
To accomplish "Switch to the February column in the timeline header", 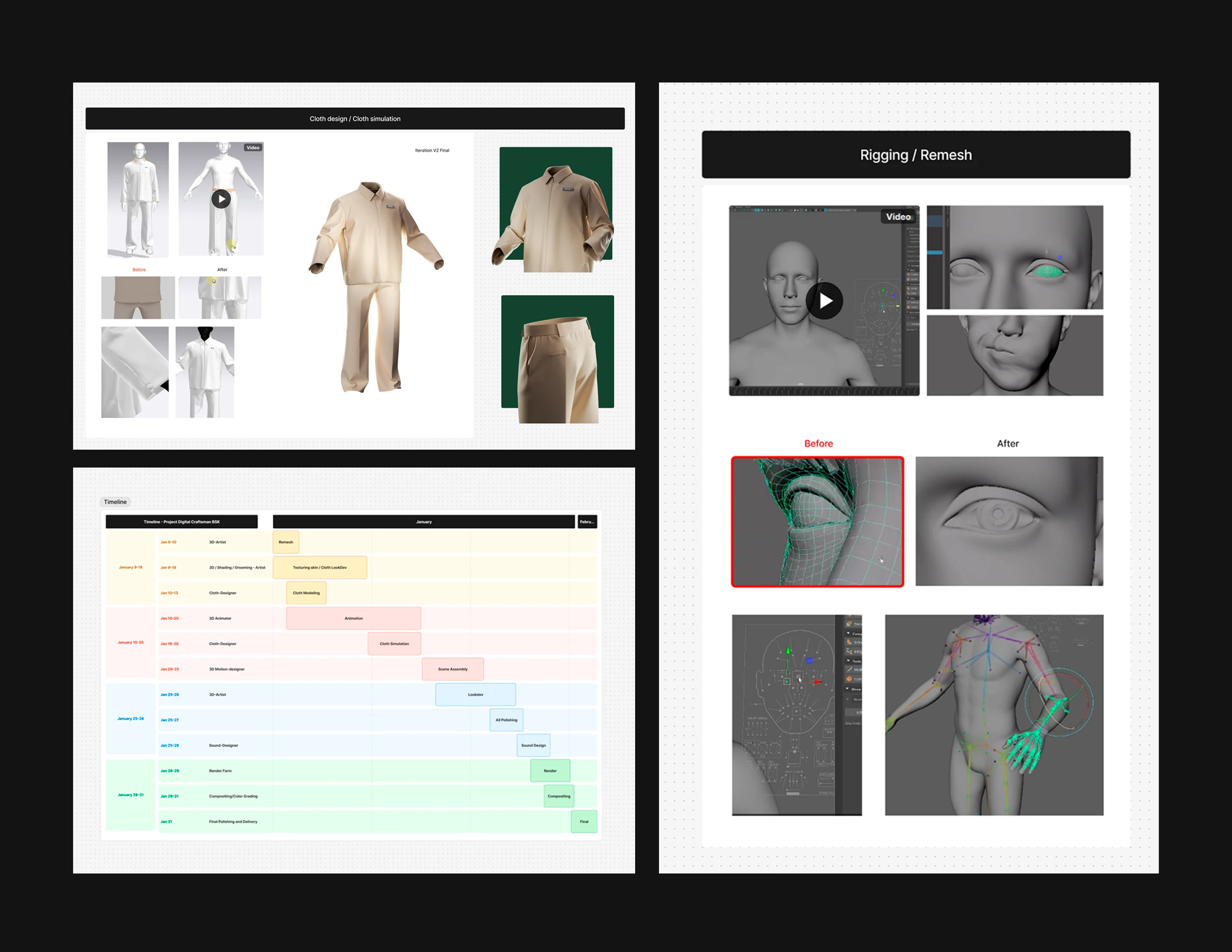I will (589, 522).
